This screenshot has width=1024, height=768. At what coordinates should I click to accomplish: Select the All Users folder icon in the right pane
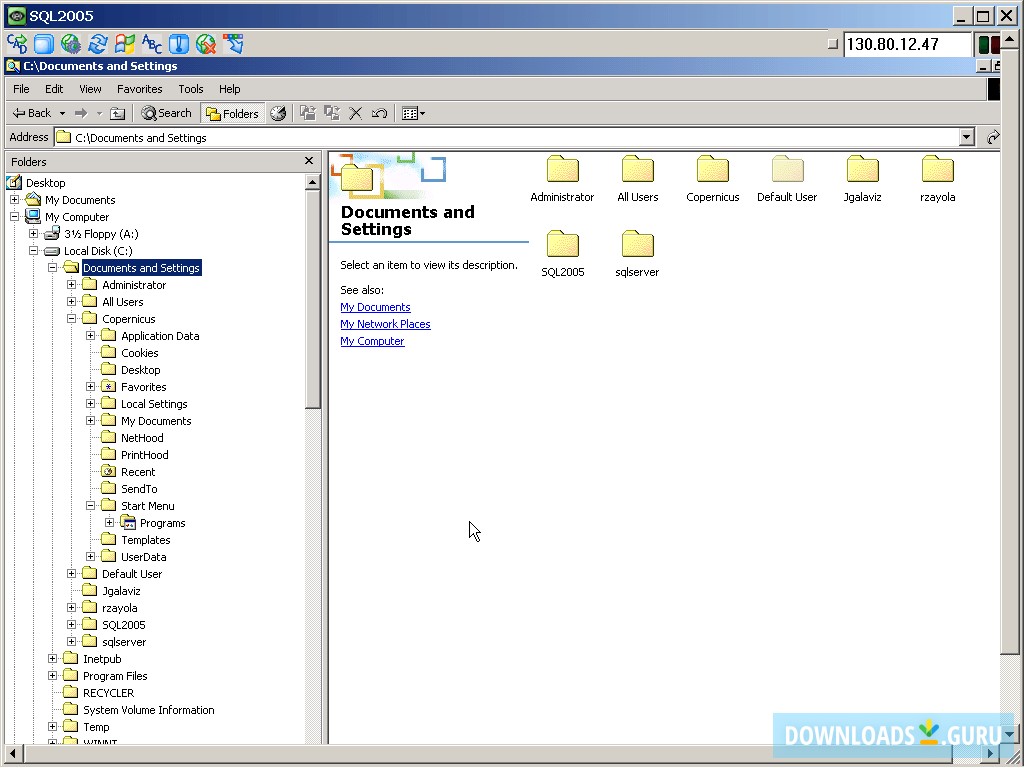[x=637, y=169]
